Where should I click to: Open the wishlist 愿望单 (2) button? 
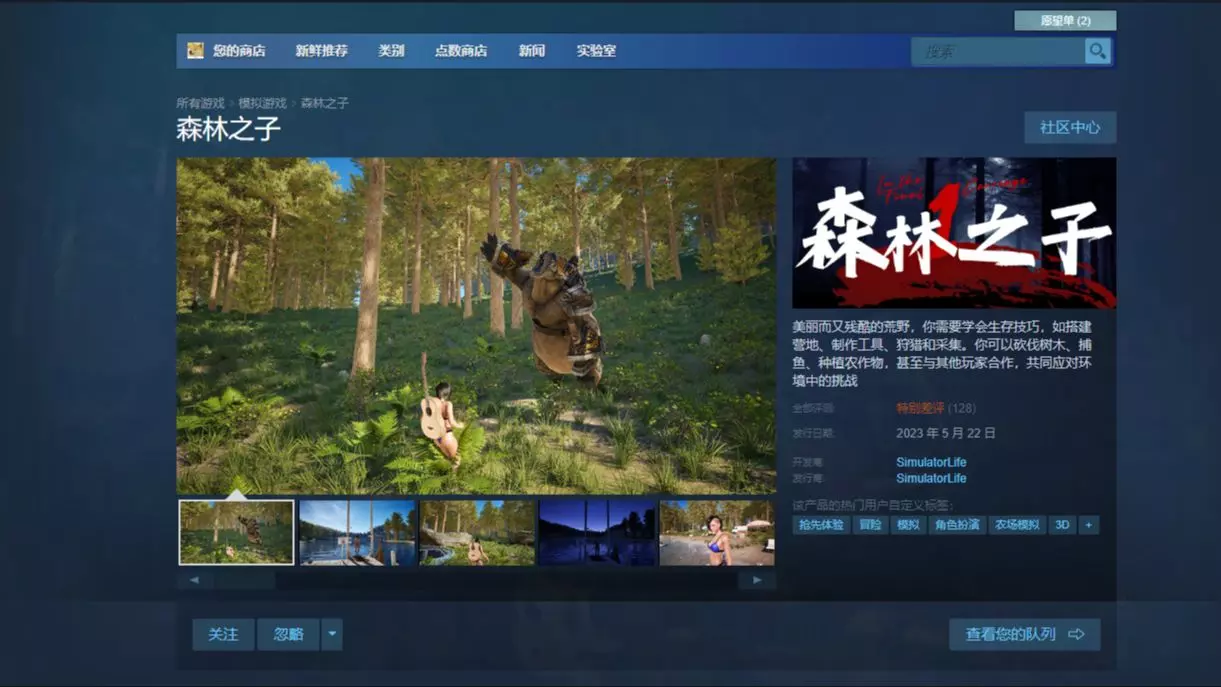click(x=1065, y=20)
